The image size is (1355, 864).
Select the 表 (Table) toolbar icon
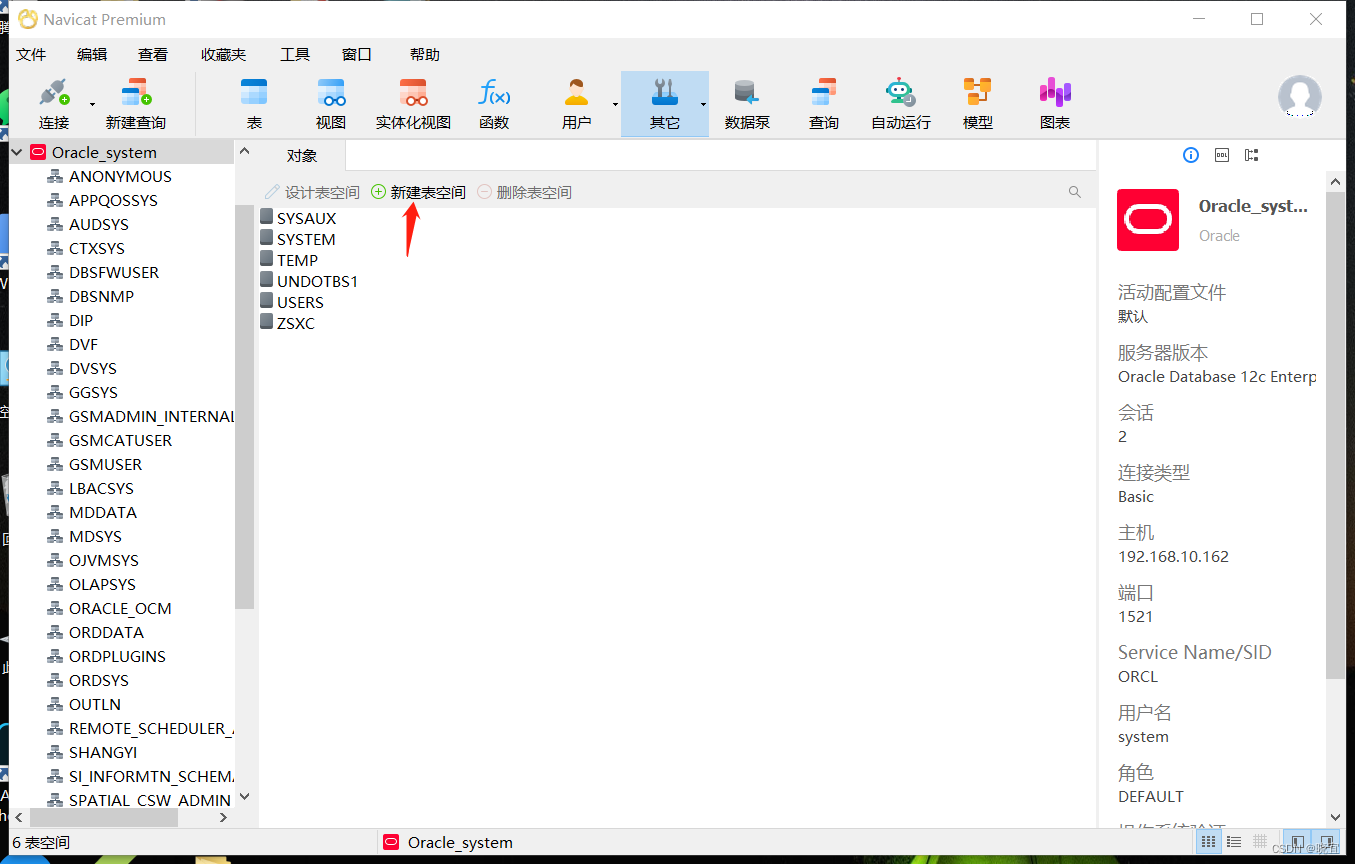[254, 104]
